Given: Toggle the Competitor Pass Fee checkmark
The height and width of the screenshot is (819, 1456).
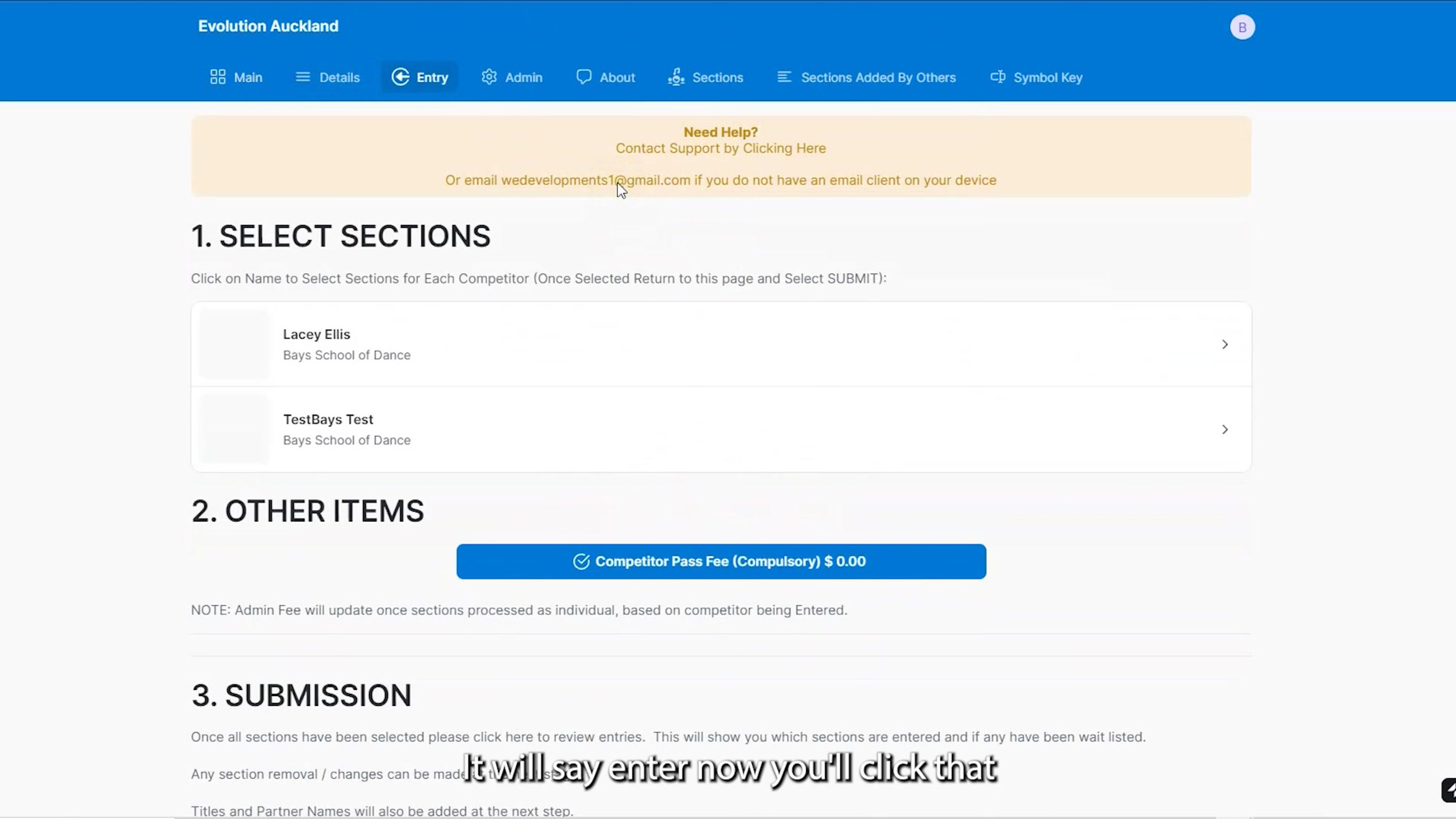Looking at the screenshot, I should [581, 561].
